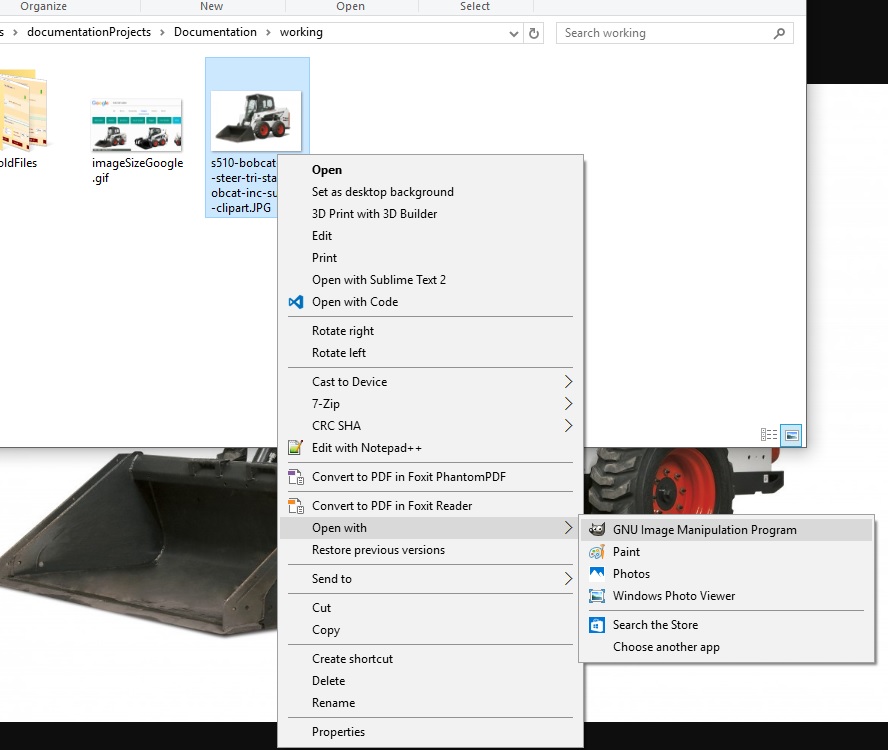Switch to details view icon
Screen dimensions: 888x750
[x=769, y=435]
